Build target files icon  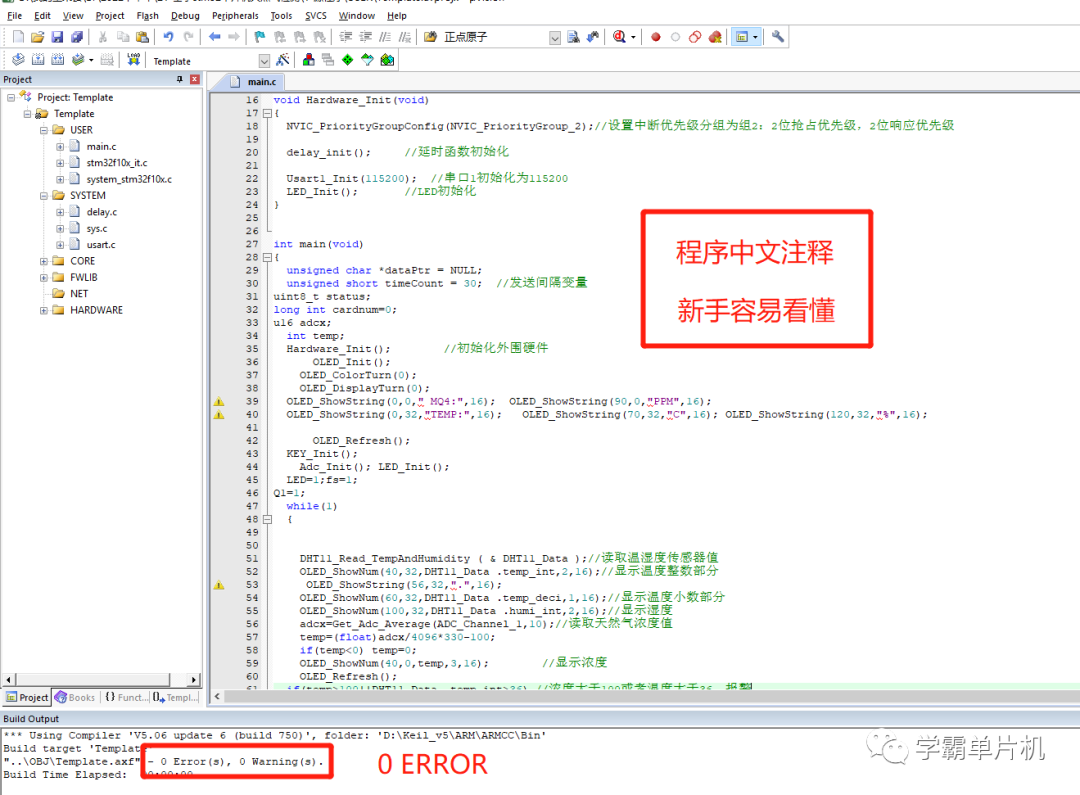pos(39,60)
